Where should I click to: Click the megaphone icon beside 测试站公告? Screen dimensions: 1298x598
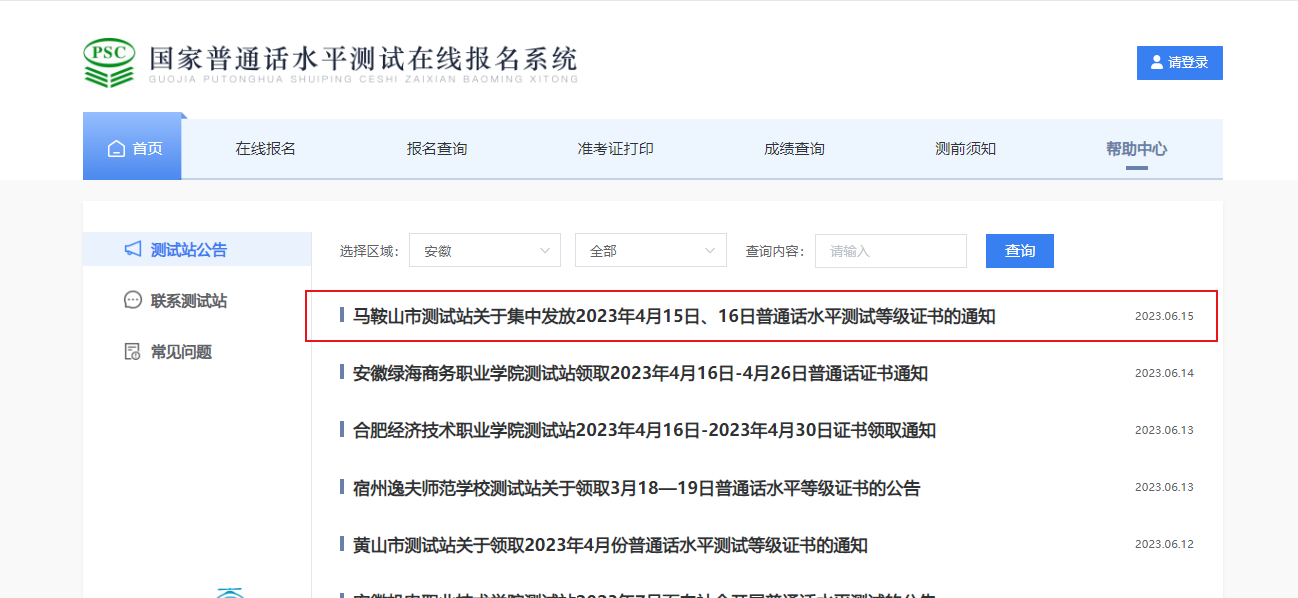click(x=132, y=249)
